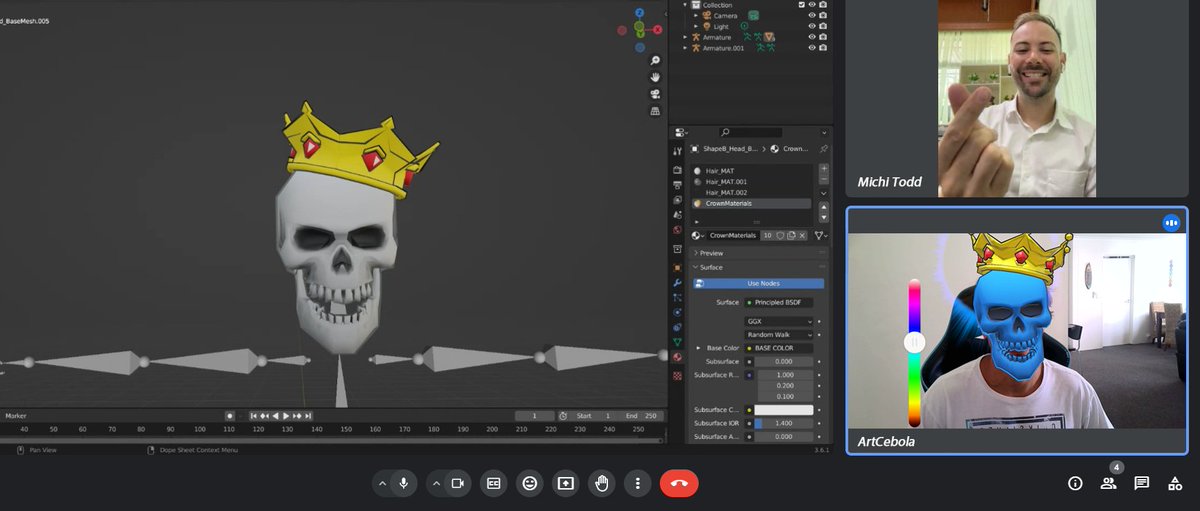
Task: Open video settings chevron in call bar
Action: pos(436,483)
